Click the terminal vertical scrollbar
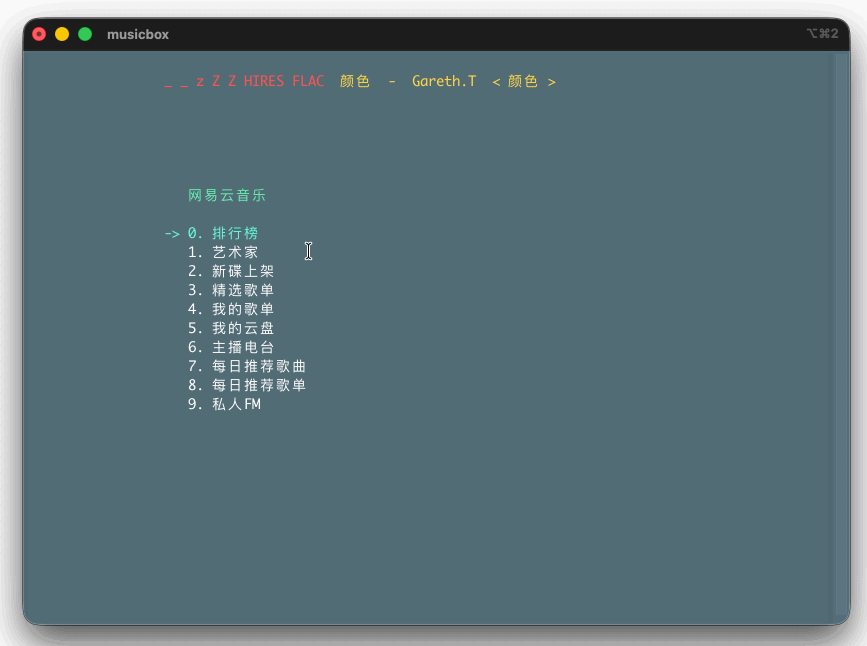The image size is (867, 646). [843, 335]
